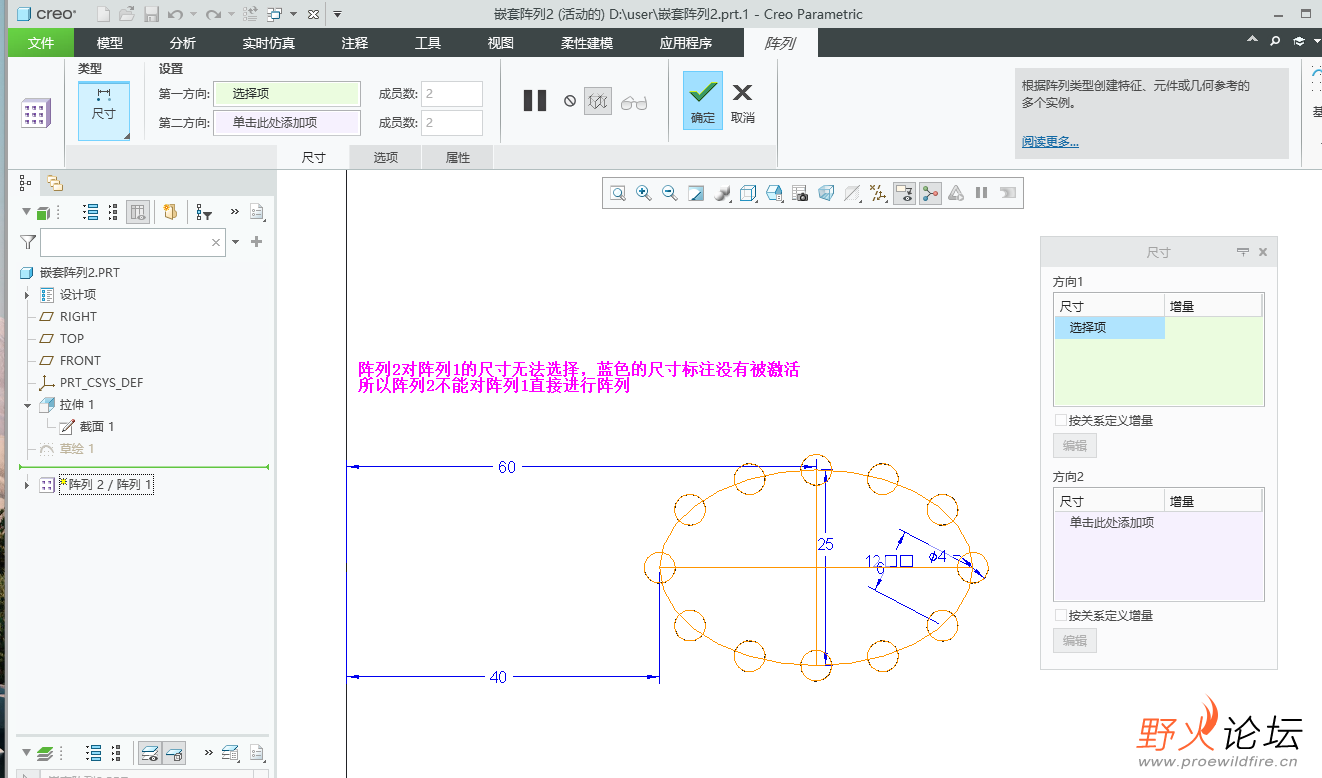This screenshot has height=778, width=1322.
Task: Open the quick access toolbar customize arrow
Action: pos(337,14)
